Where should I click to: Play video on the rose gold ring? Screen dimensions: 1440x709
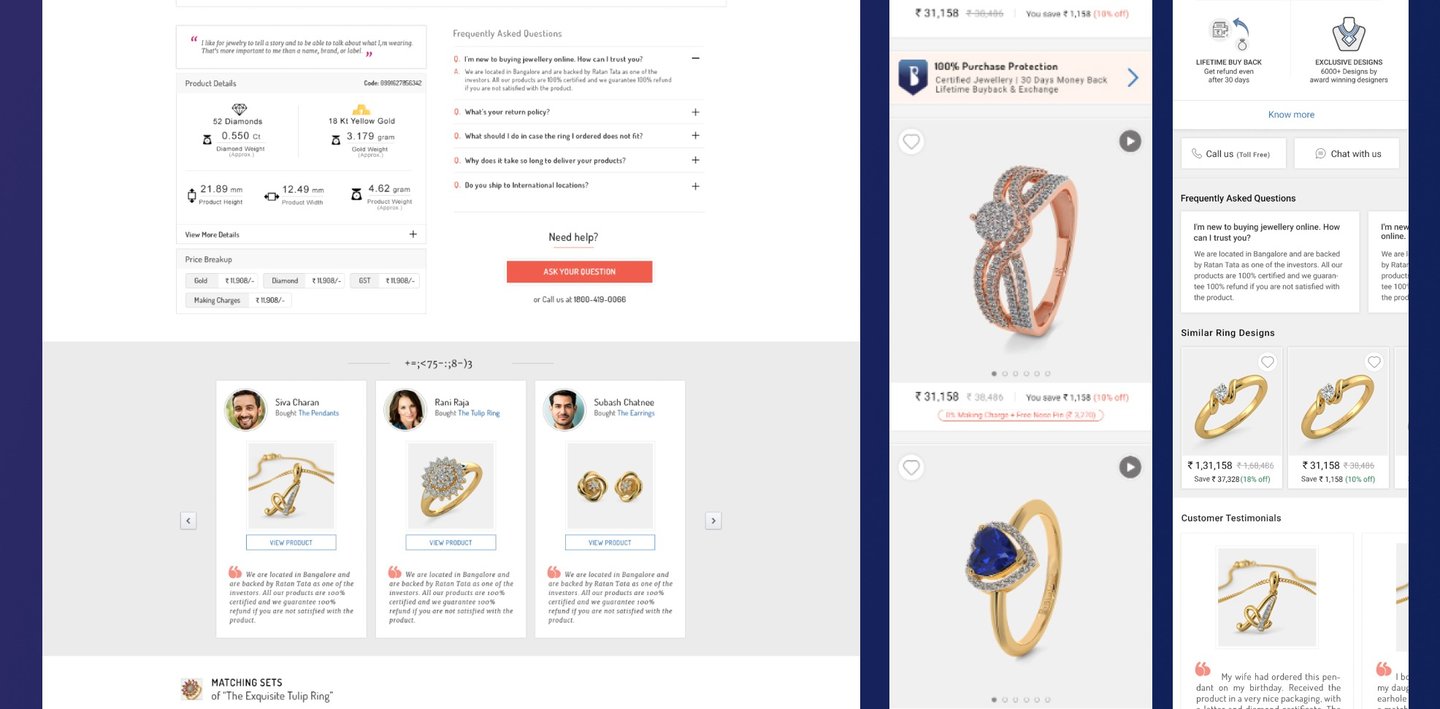(x=1130, y=141)
